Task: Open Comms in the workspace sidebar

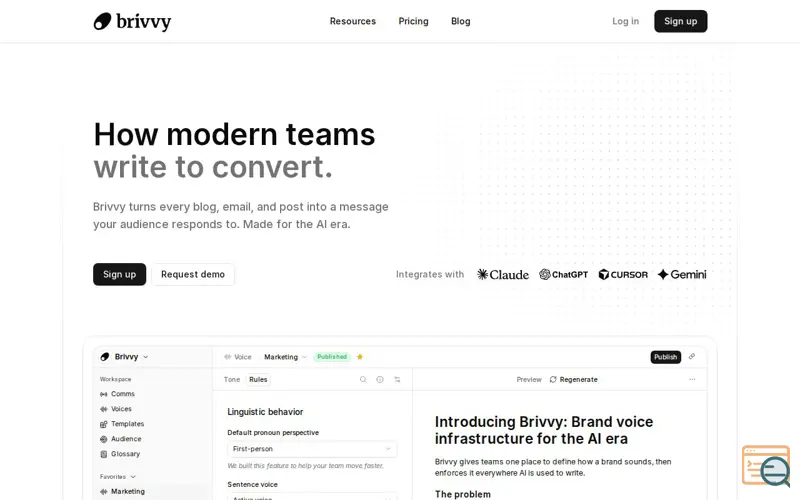Action: click(117, 394)
